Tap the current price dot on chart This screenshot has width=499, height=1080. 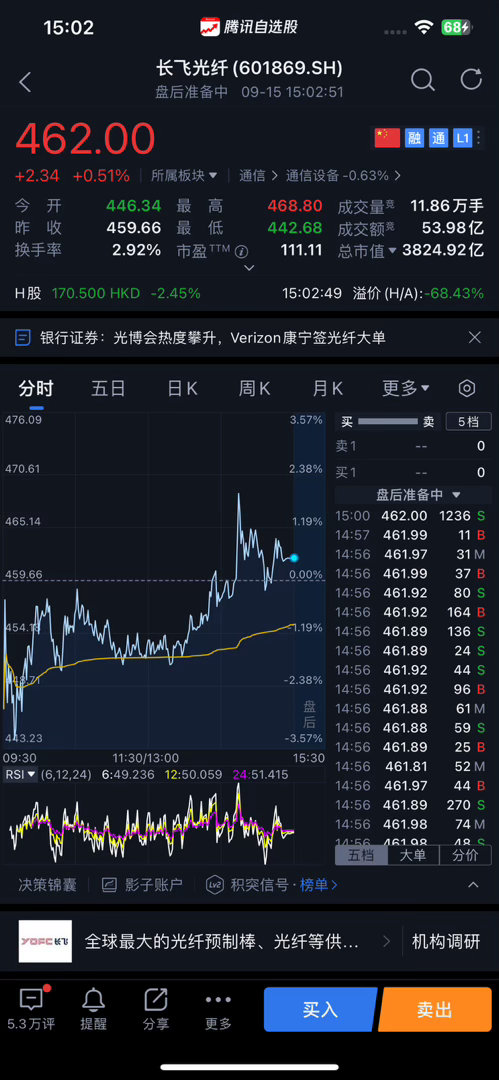294,558
